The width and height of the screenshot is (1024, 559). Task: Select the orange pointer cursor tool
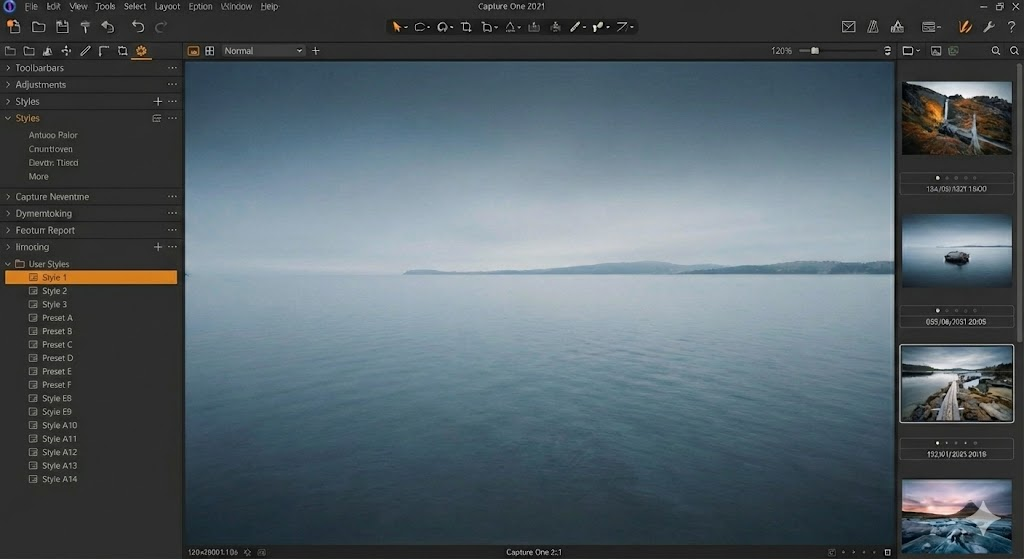pyautogui.click(x=396, y=27)
